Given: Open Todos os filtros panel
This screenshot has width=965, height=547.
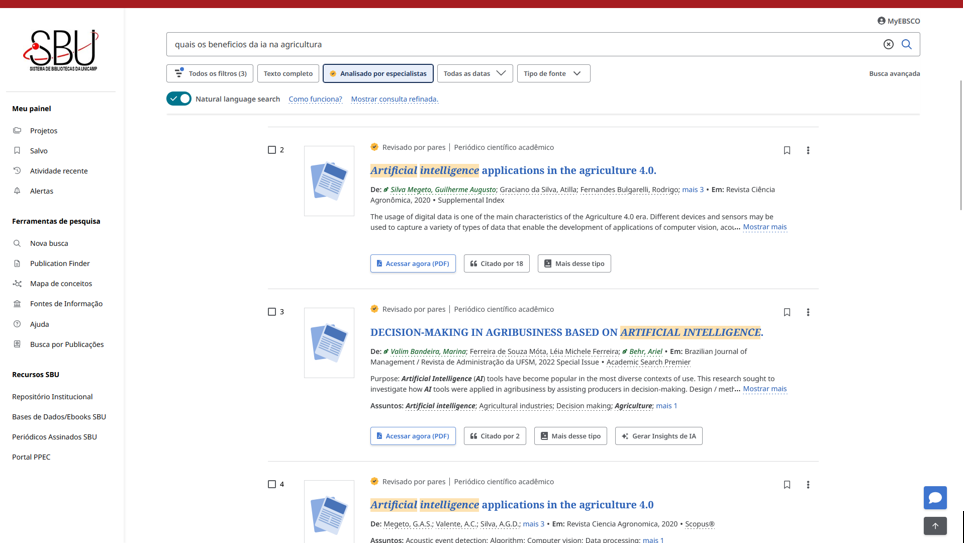Looking at the screenshot, I should point(210,74).
